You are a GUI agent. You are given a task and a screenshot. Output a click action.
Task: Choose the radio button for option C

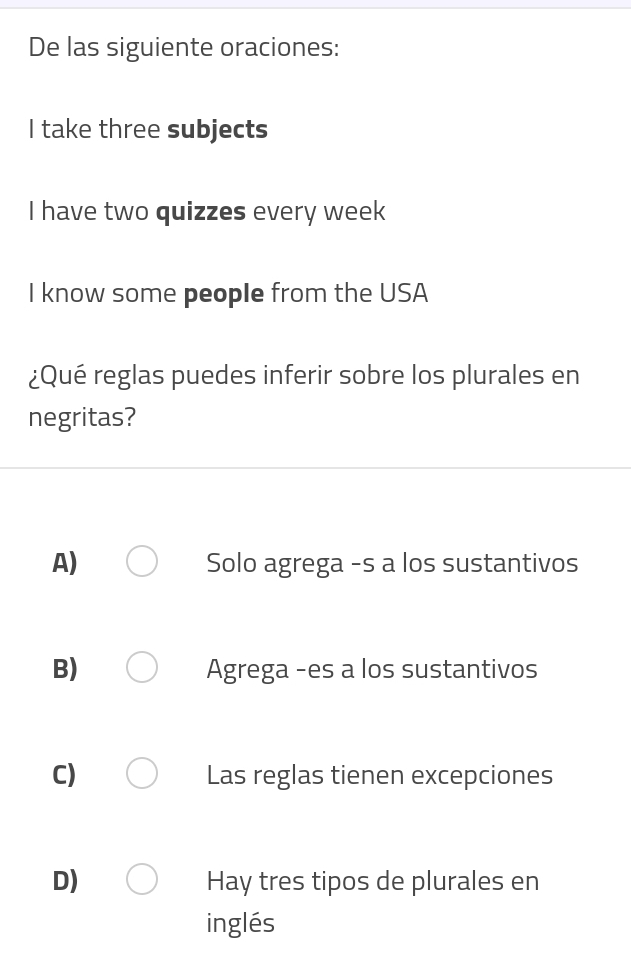(142, 774)
